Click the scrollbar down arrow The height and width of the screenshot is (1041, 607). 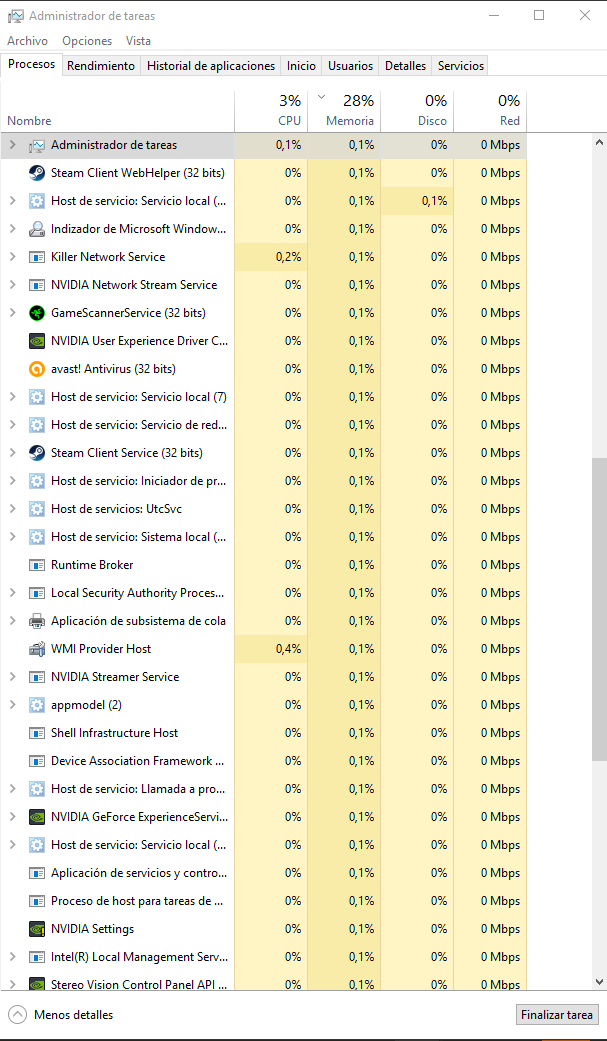(x=598, y=982)
